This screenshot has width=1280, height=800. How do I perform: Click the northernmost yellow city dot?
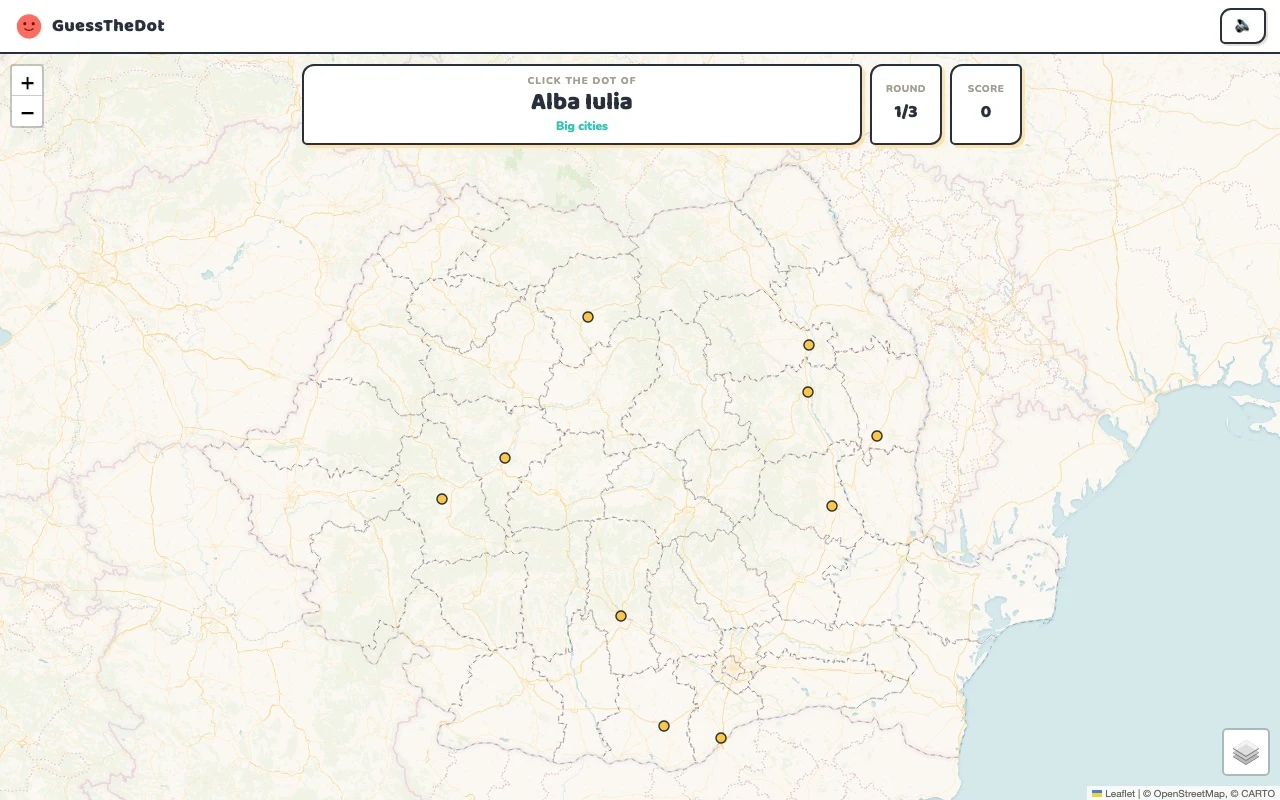(x=588, y=317)
